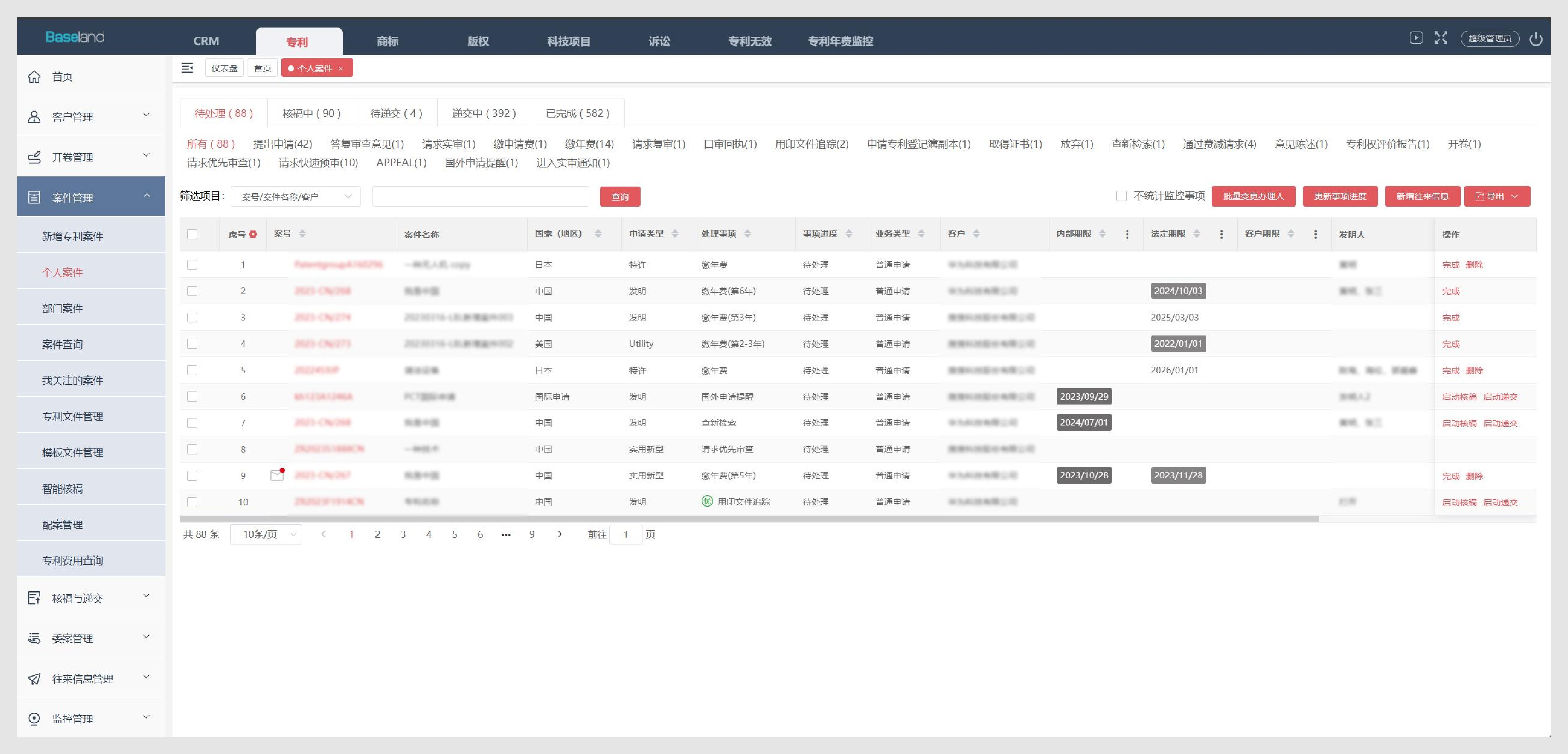Click the 新增往来信息 button
1568x754 pixels.
[x=1422, y=196]
